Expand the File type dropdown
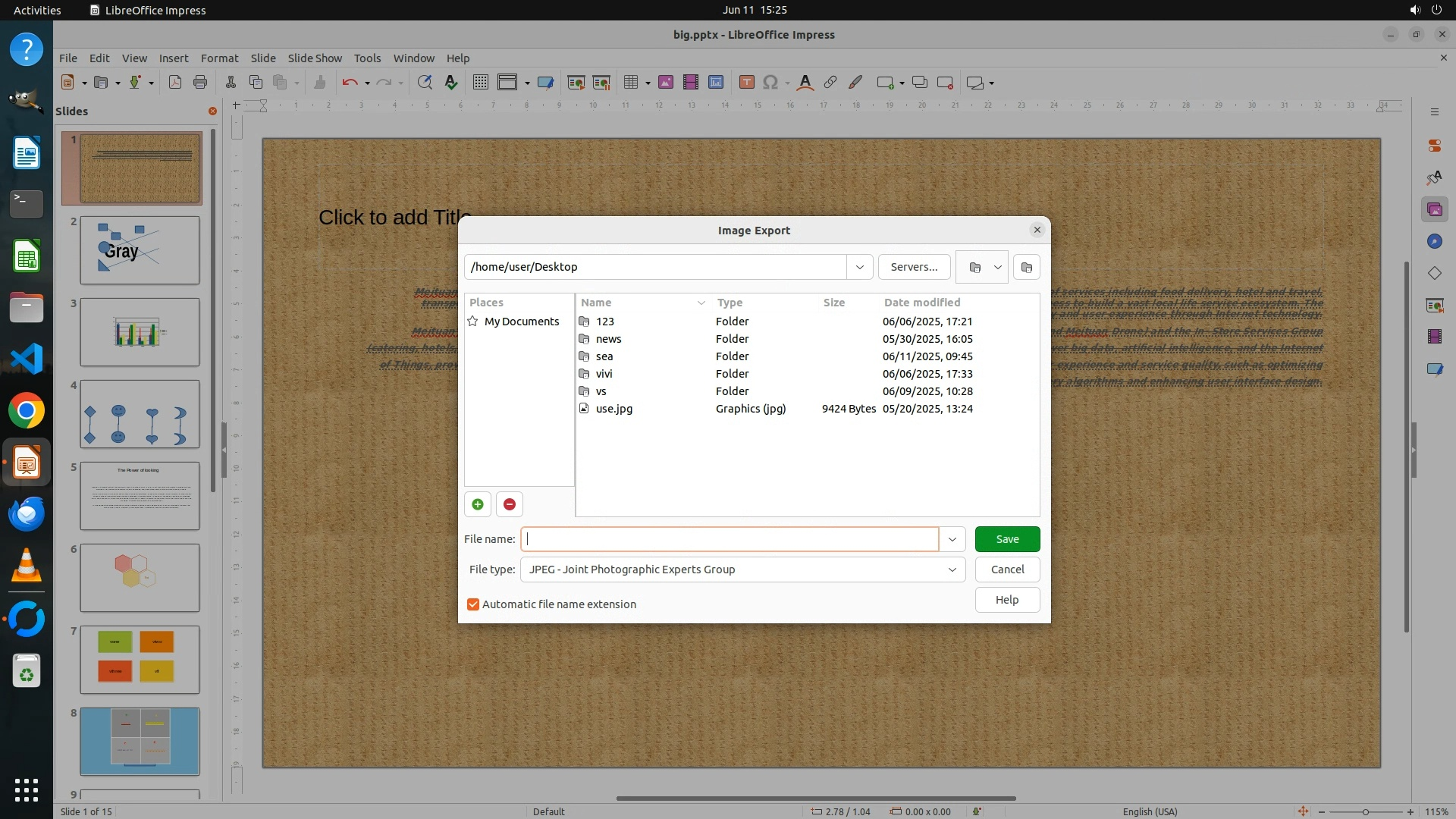 [x=952, y=570]
